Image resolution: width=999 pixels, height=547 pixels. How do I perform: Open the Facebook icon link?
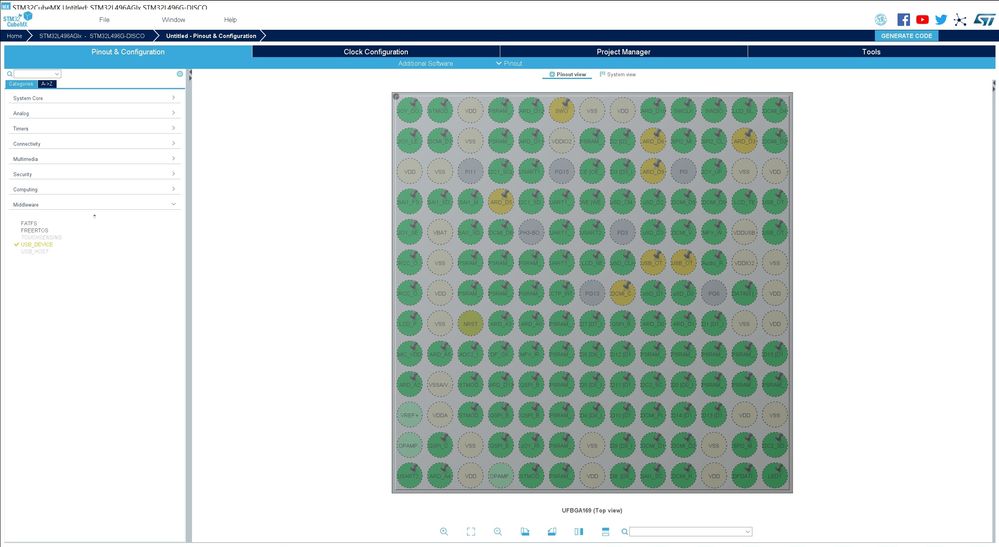point(903,20)
